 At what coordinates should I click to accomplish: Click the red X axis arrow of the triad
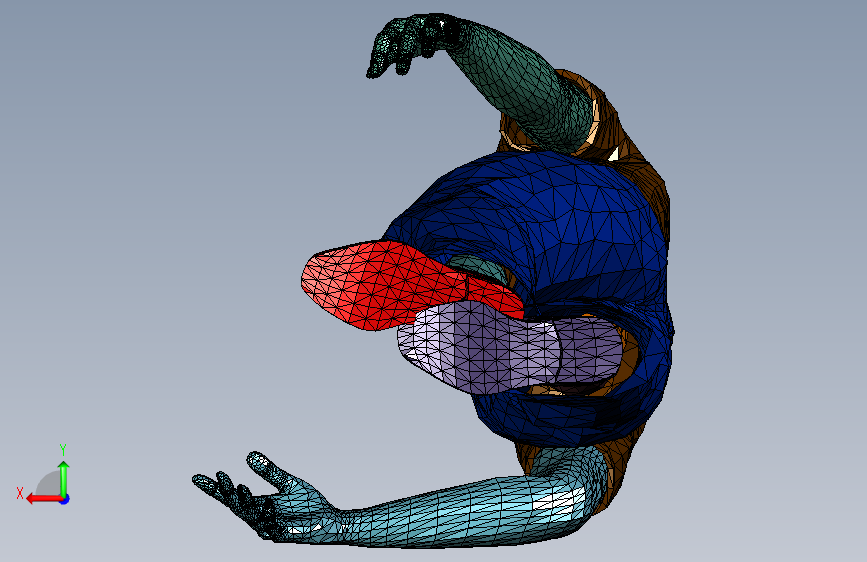pyautogui.click(x=43, y=499)
